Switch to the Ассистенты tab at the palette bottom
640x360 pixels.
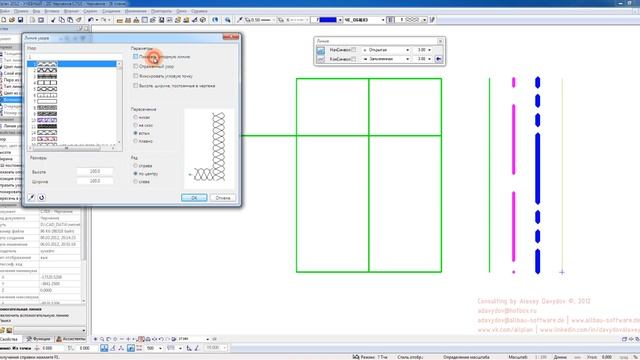(x=71, y=339)
